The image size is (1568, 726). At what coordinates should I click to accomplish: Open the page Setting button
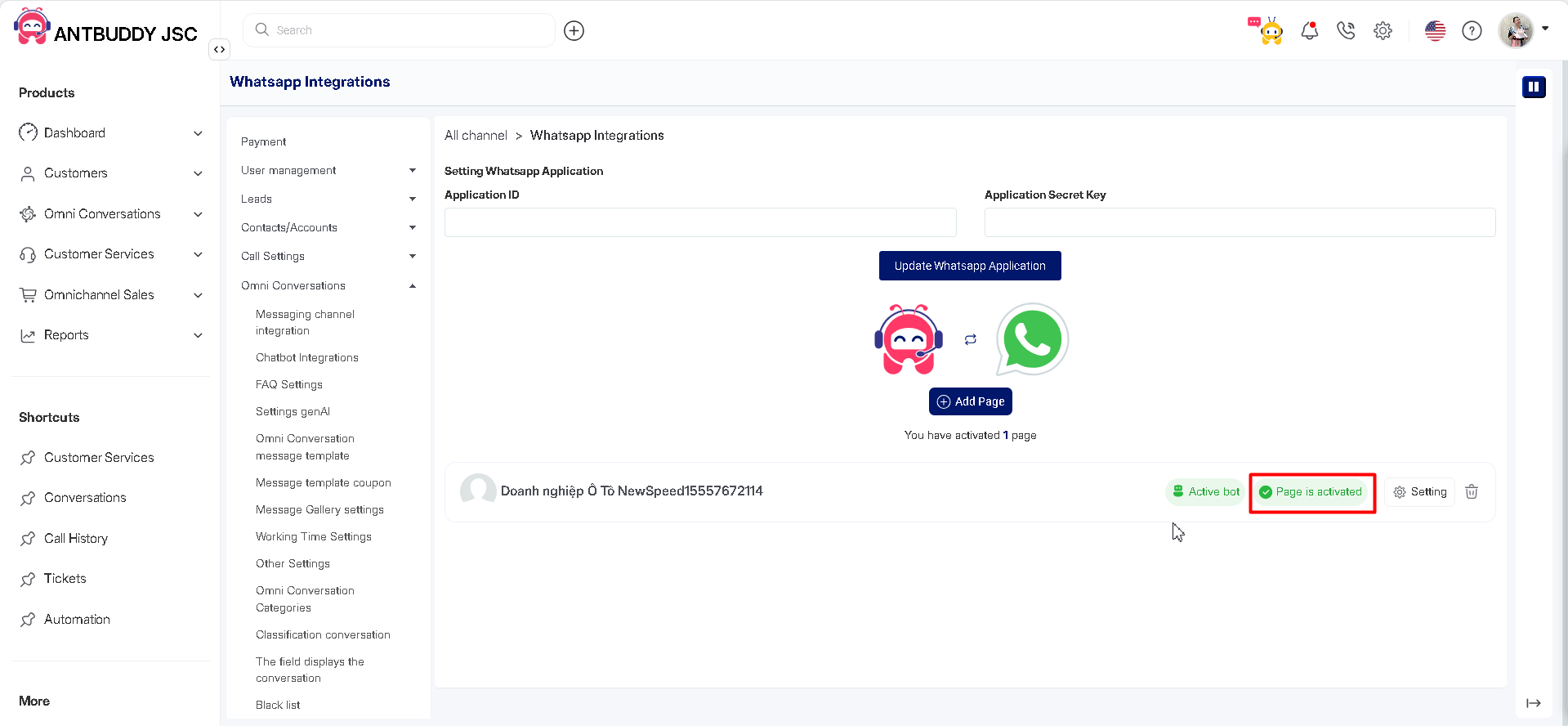pos(1419,491)
